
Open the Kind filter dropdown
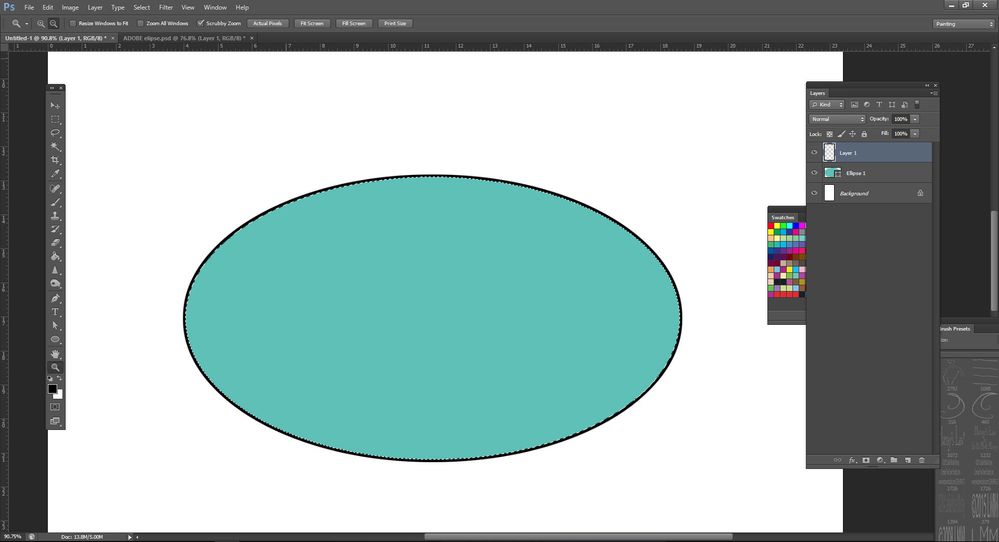click(827, 104)
